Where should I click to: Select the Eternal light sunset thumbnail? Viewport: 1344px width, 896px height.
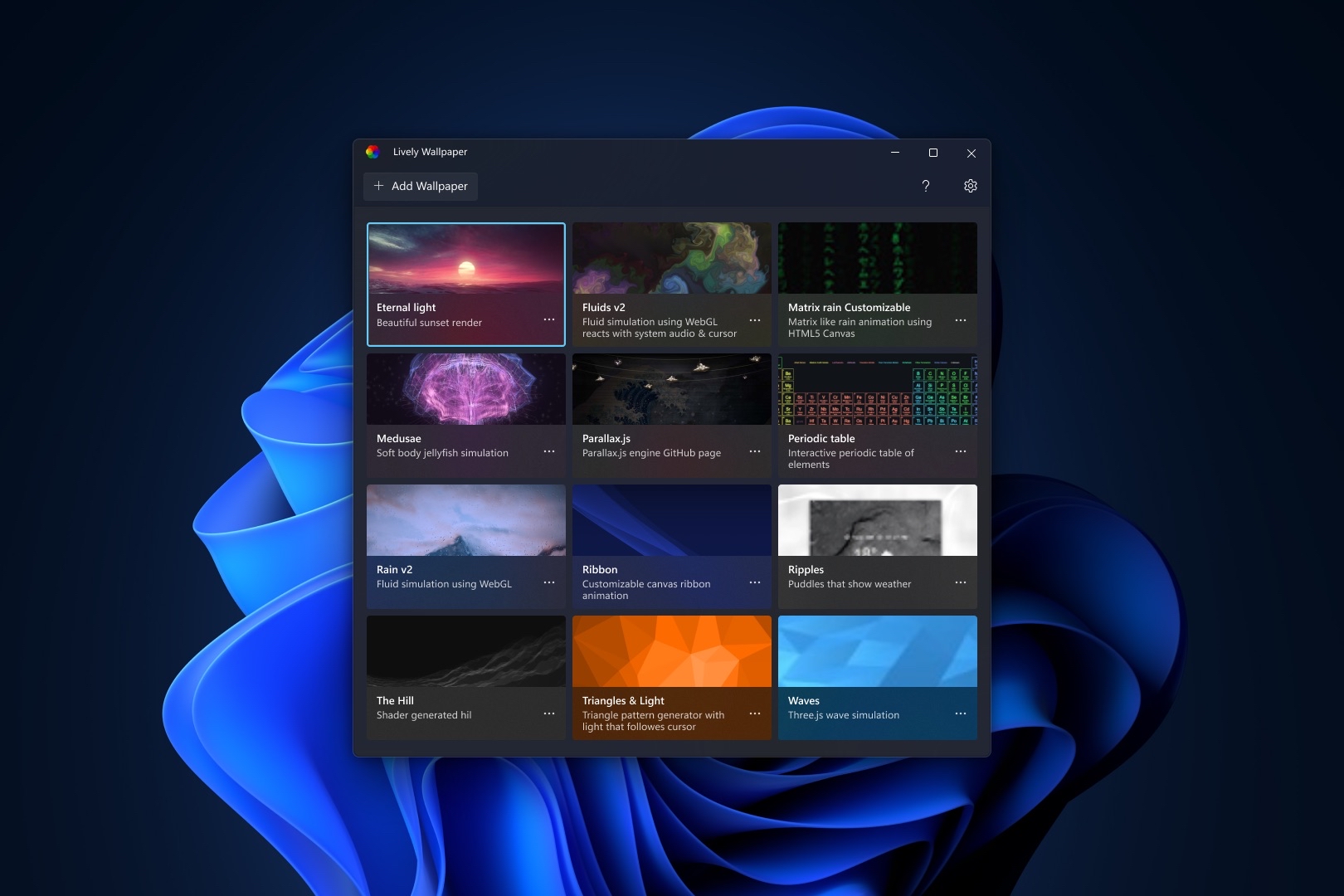pos(466,259)
